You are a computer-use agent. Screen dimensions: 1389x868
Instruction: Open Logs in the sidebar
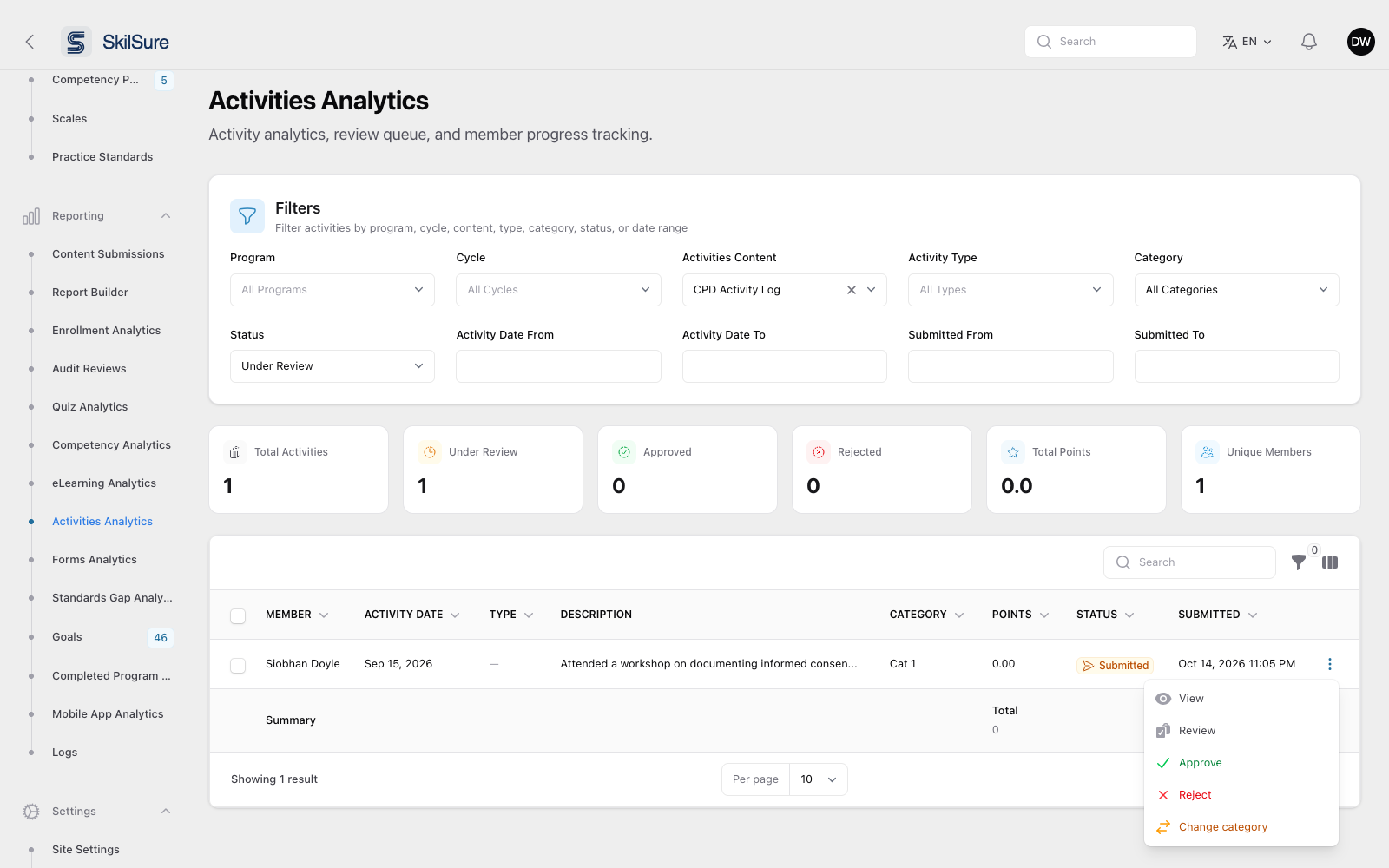click(x=64, y=753)
